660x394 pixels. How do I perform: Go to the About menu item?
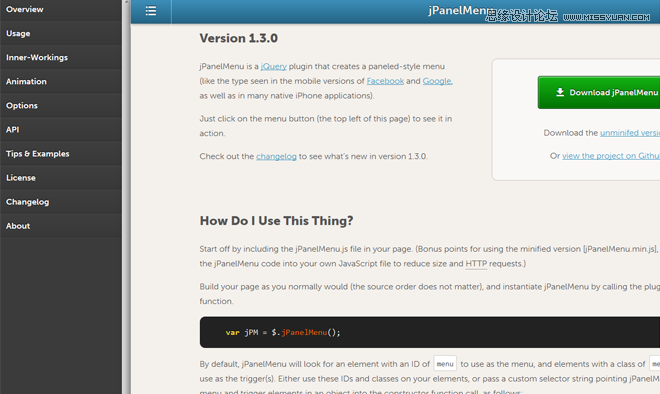(61, 226)
